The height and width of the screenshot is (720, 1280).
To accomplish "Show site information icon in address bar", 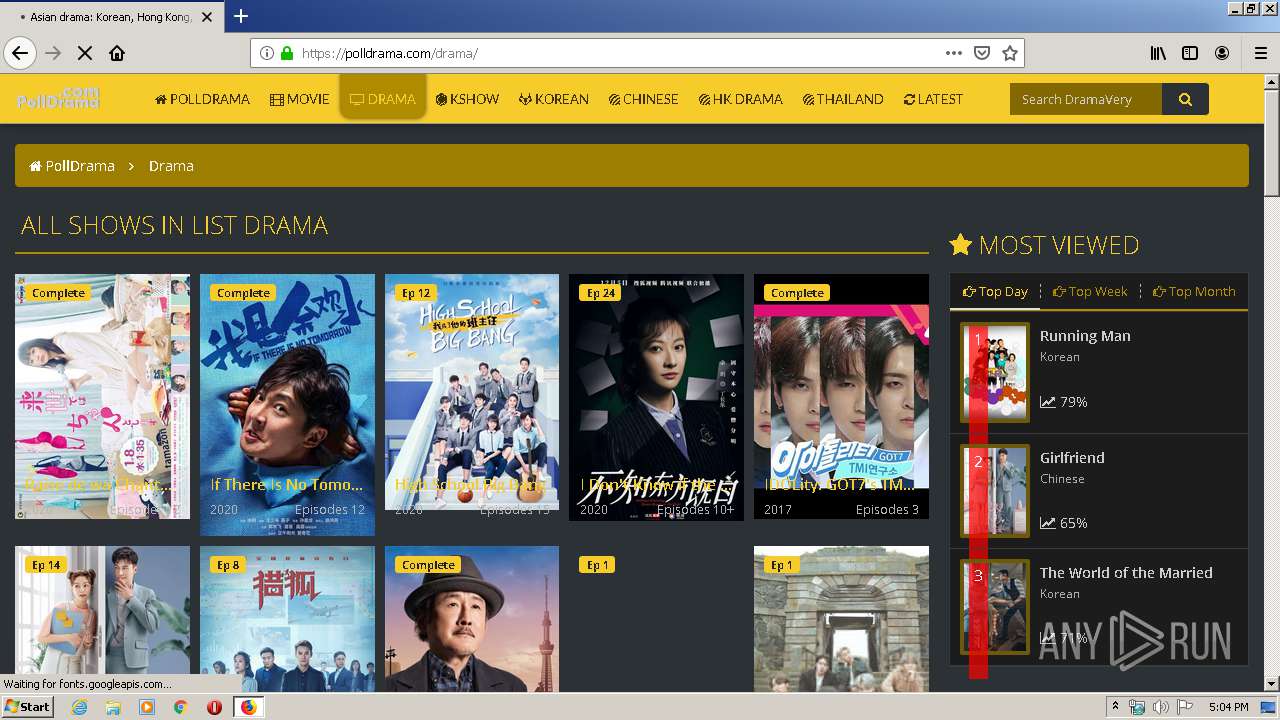I will pos(267,53).
